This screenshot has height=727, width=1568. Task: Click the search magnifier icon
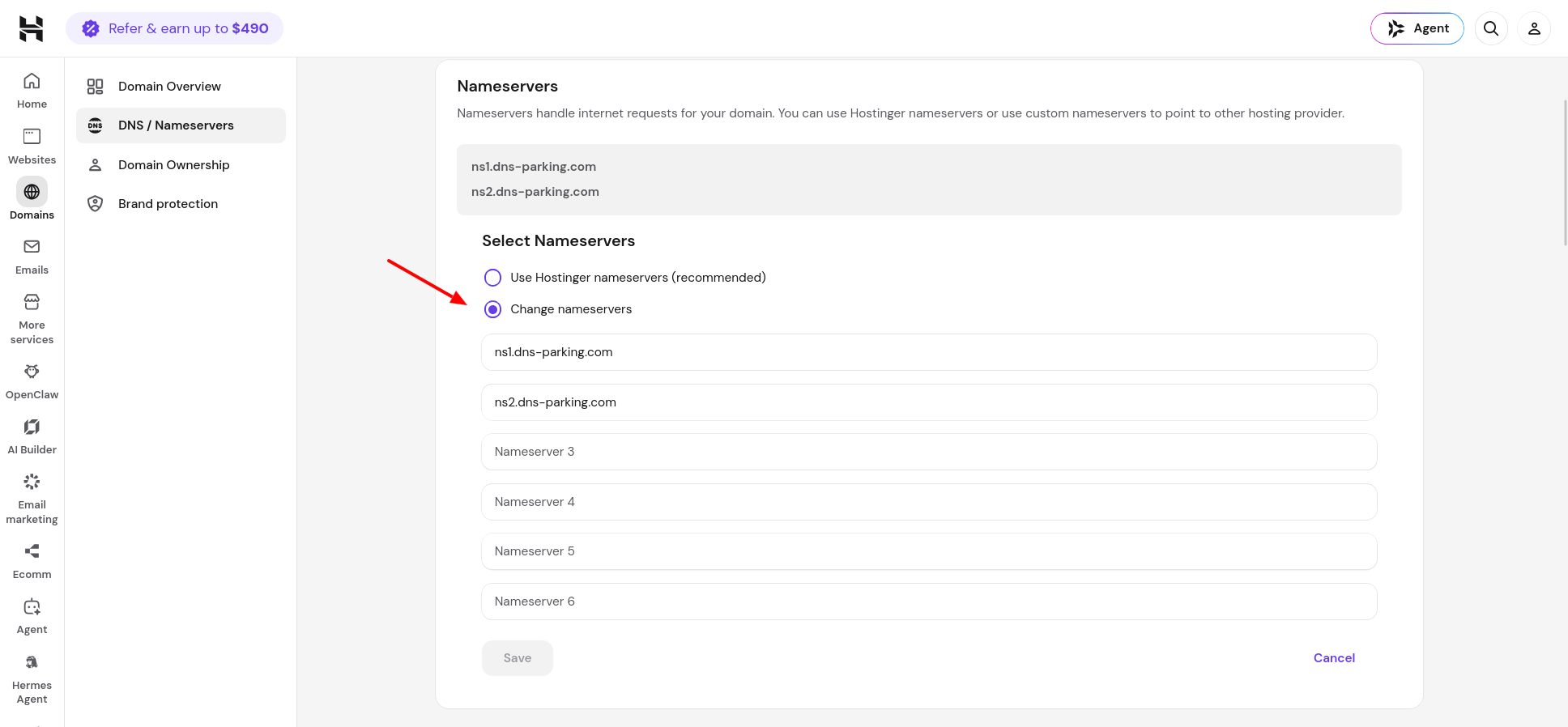(x=1491, y=28)
